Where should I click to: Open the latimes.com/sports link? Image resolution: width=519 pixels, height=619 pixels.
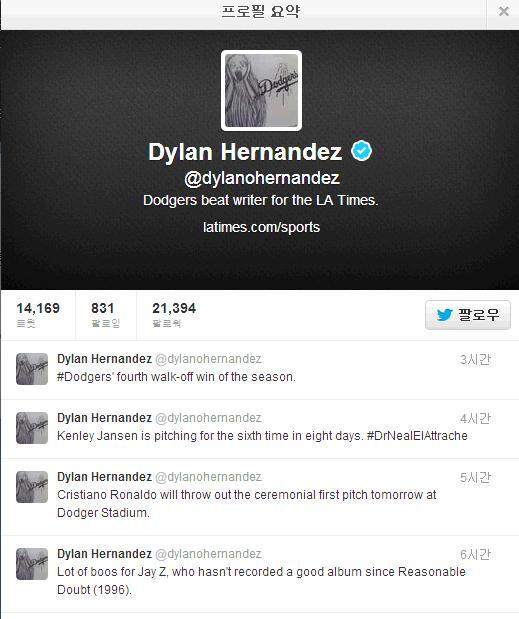pyautogui.click(x=261, y=227)
